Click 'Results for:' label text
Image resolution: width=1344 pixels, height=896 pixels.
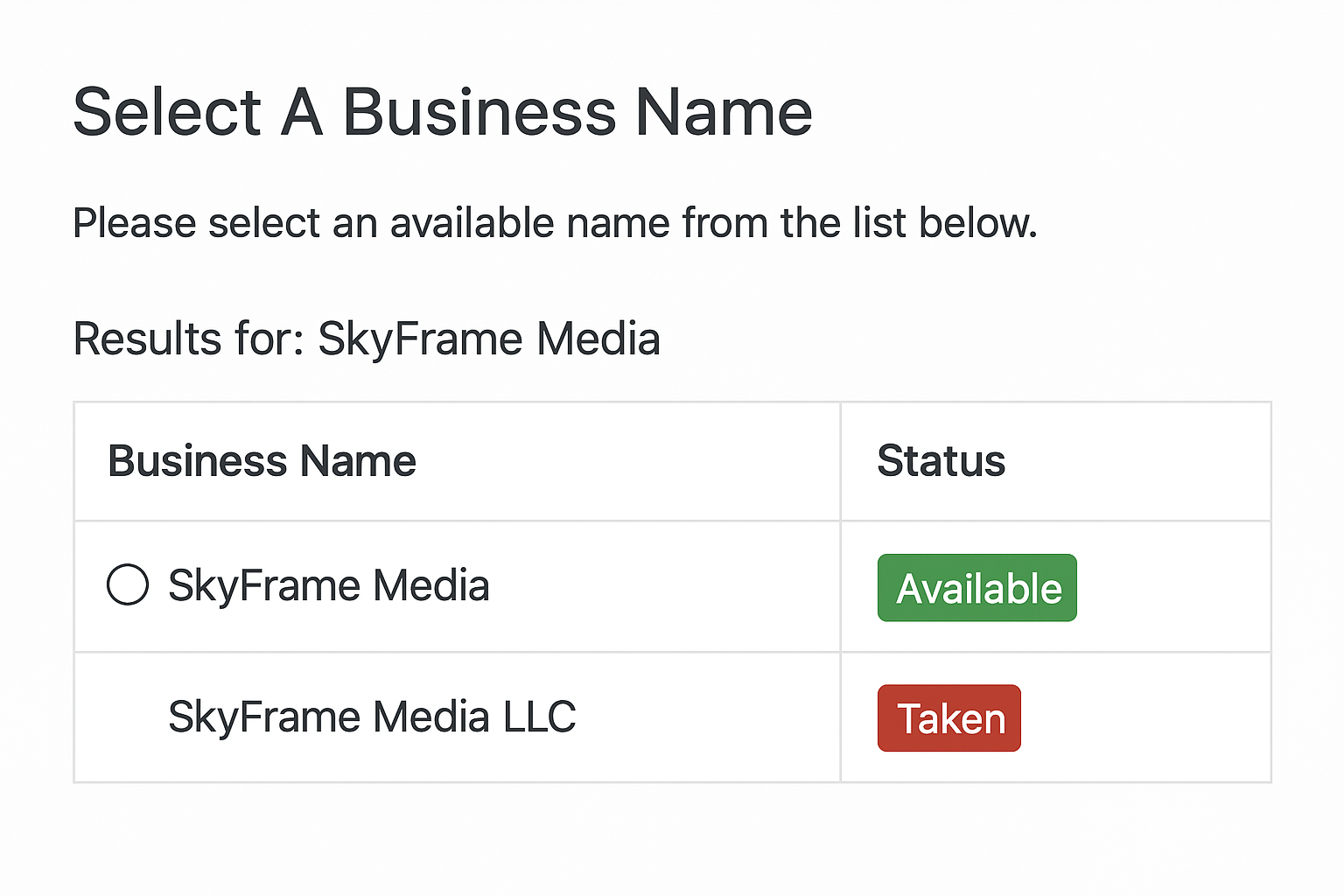(x=188, y=339)
